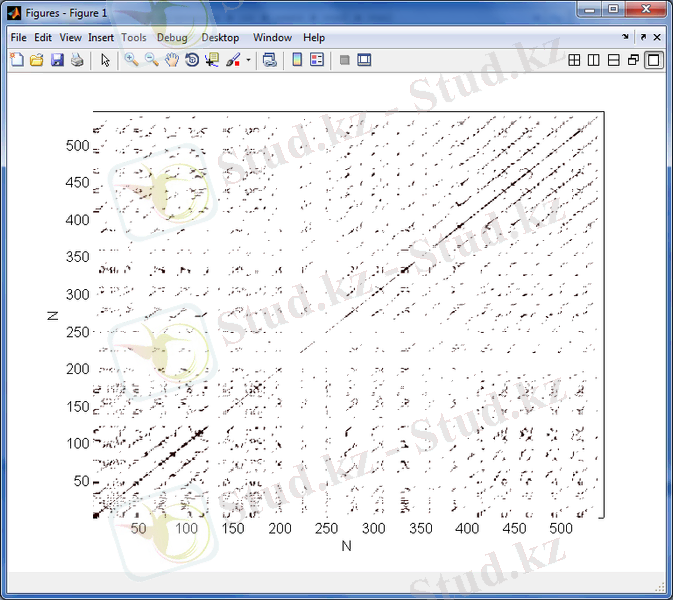Viewport: 673px width, 600px height.
Task: Select the Pan hand tool
Action: tap(172, 60)
